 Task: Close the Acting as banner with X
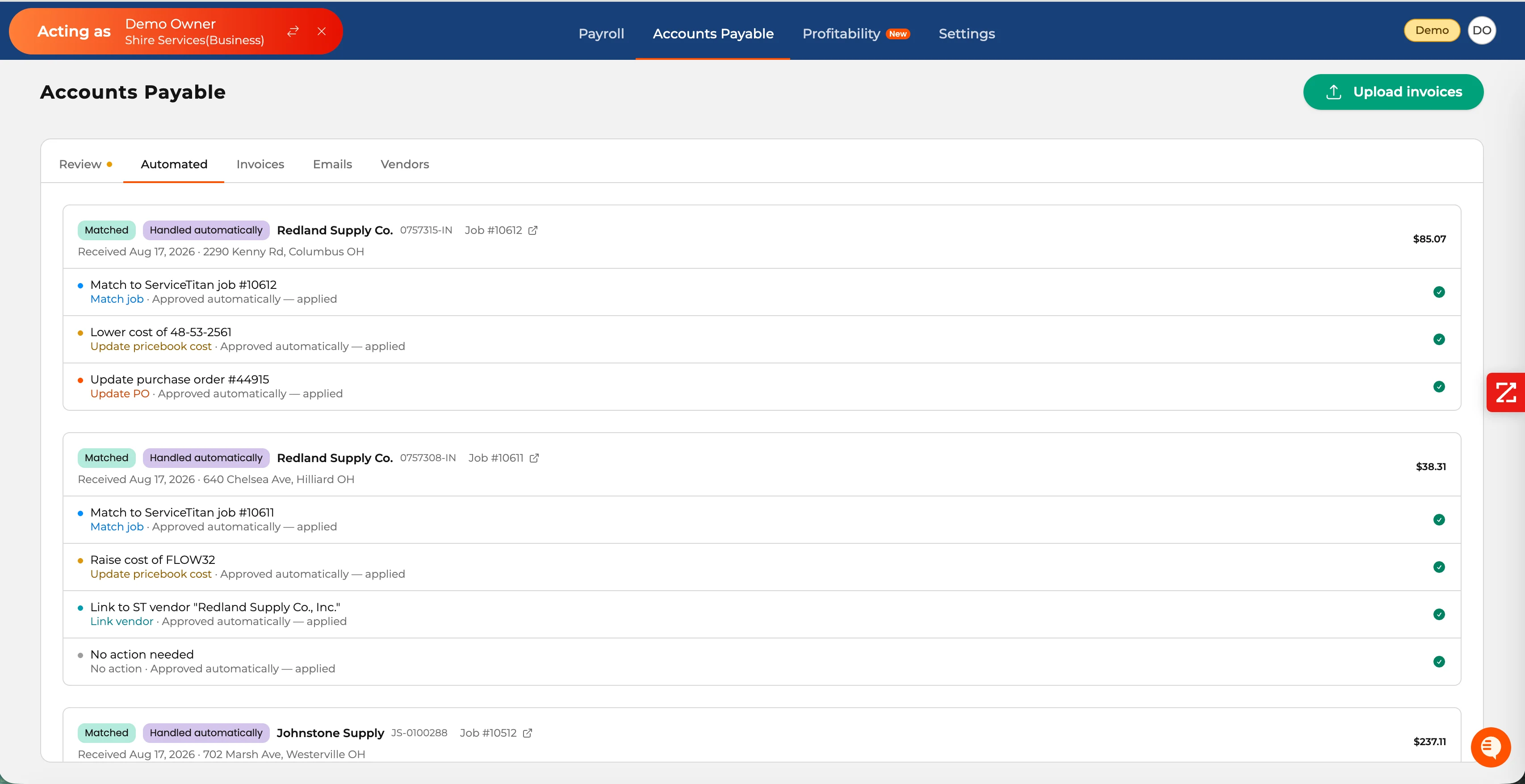[x=322, y=31]
